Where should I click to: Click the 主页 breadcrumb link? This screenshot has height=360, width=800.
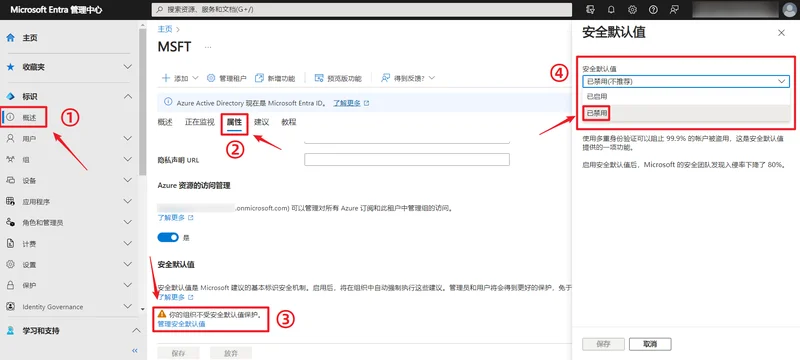click(165, 29)
